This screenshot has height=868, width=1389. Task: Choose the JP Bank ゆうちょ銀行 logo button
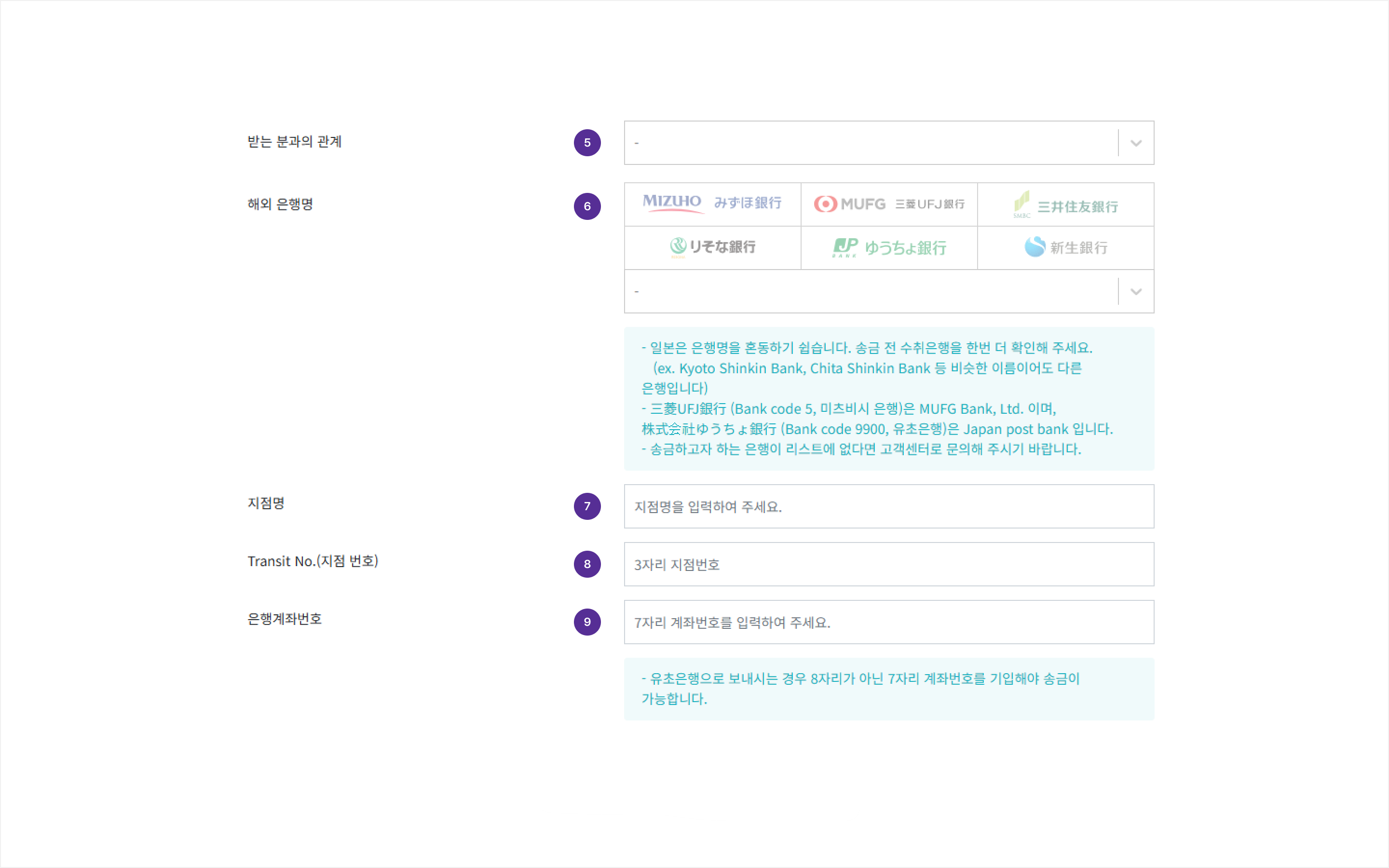(889, 247)
